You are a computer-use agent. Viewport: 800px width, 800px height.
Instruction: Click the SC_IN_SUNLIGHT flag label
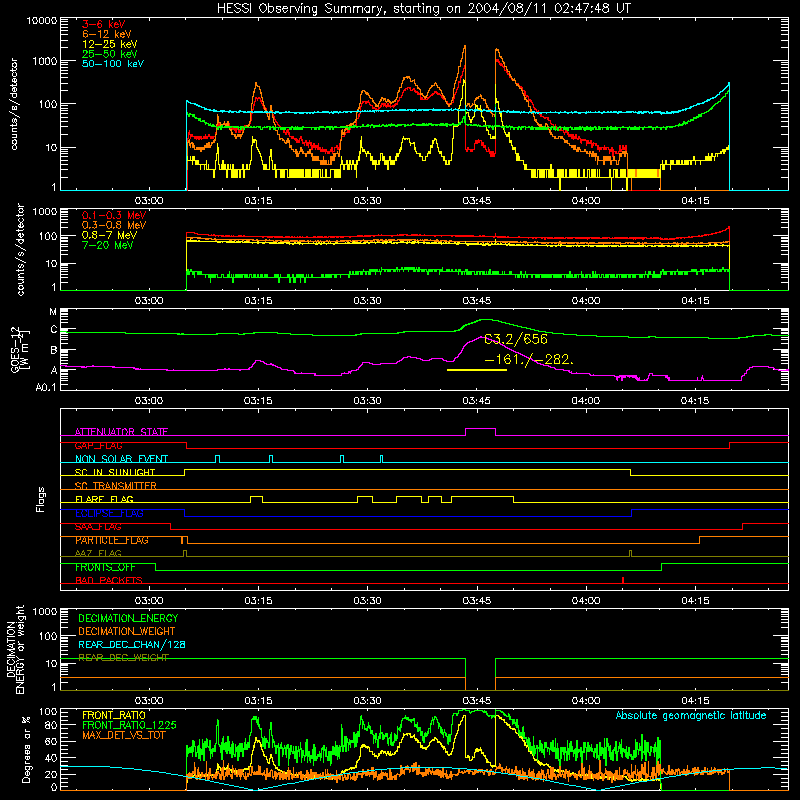pyautogui.click(x=114, y=472)
